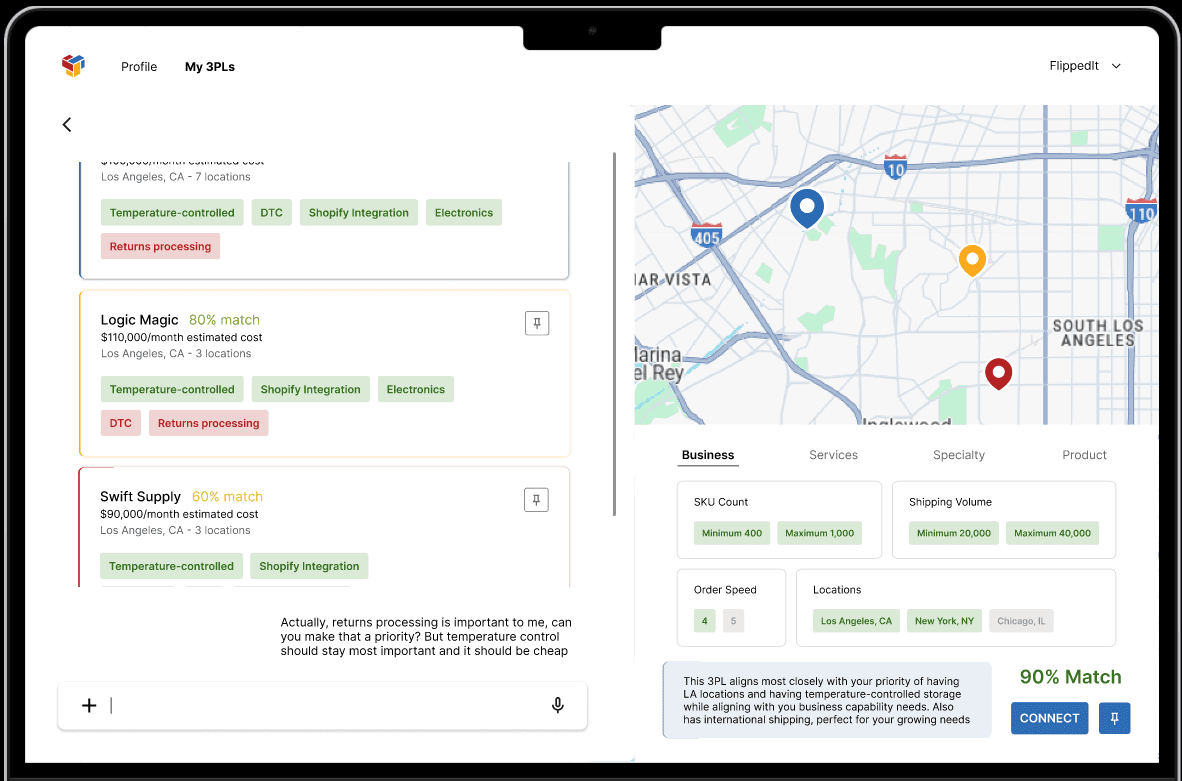Select the blue map location pin
1182x781 pixels.
pyautogui.click(x=807, y=209)
